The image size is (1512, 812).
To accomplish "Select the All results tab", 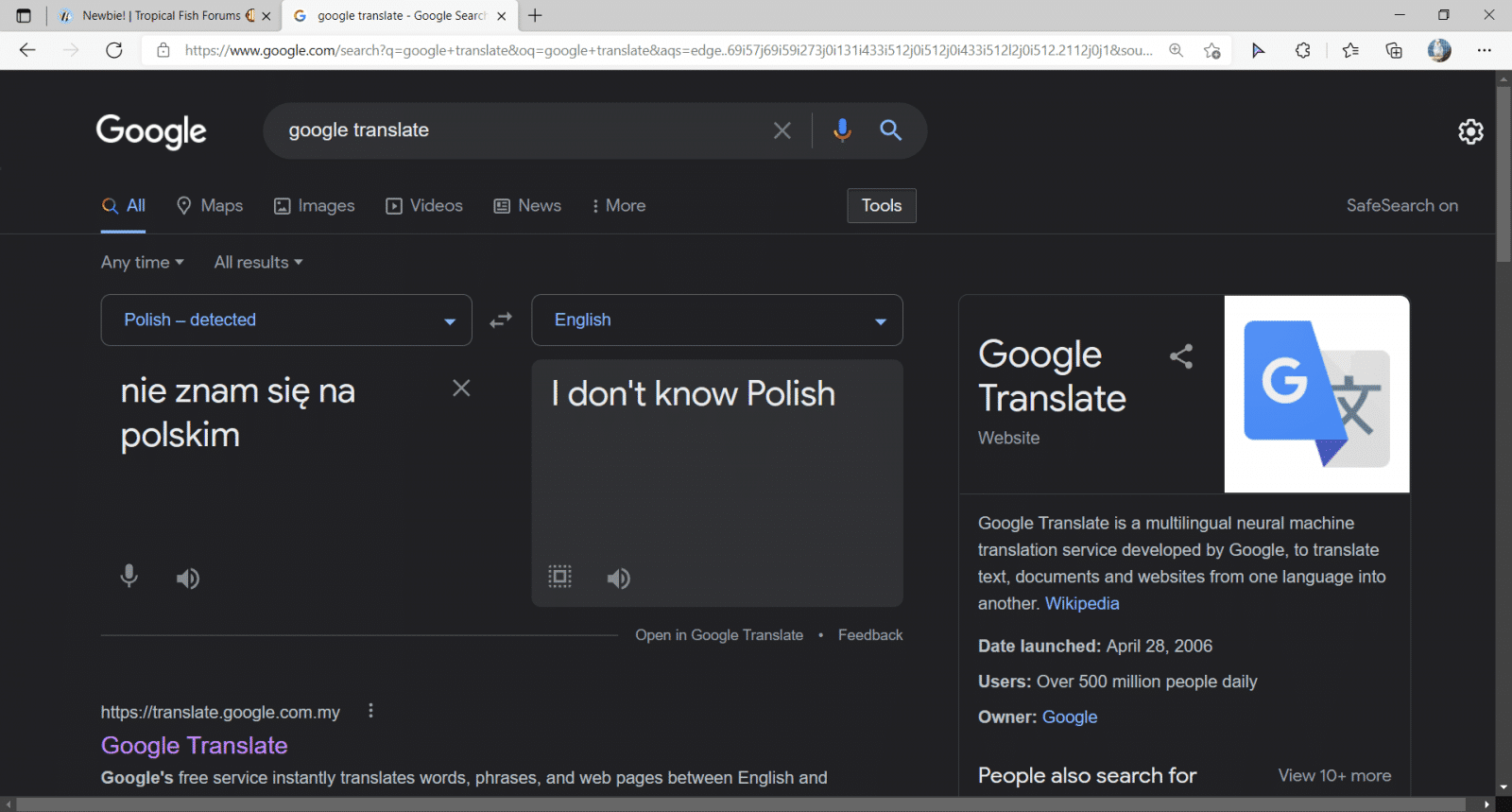I will pyautogui.click(x=124, y=205).
